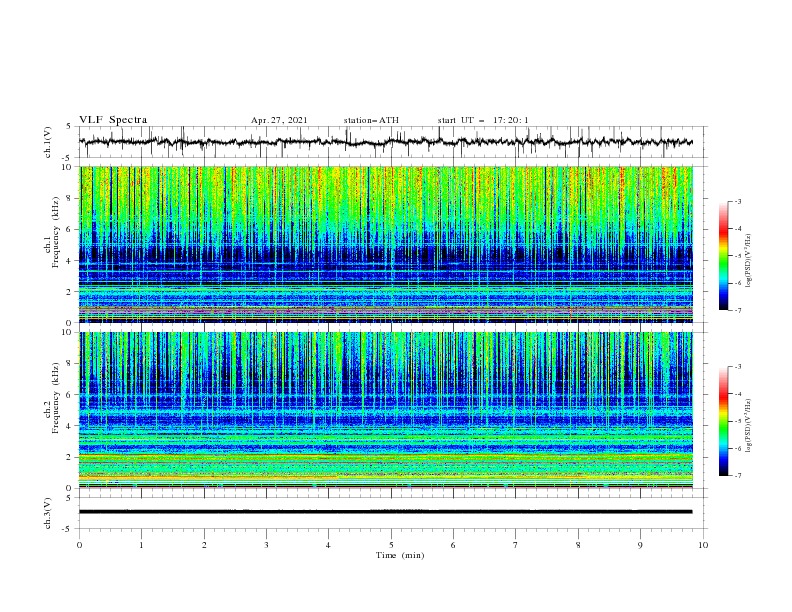Click the "VLF Spectra" plot title
The height and width of the screenshot is (612, 792).
pos(113,120)
